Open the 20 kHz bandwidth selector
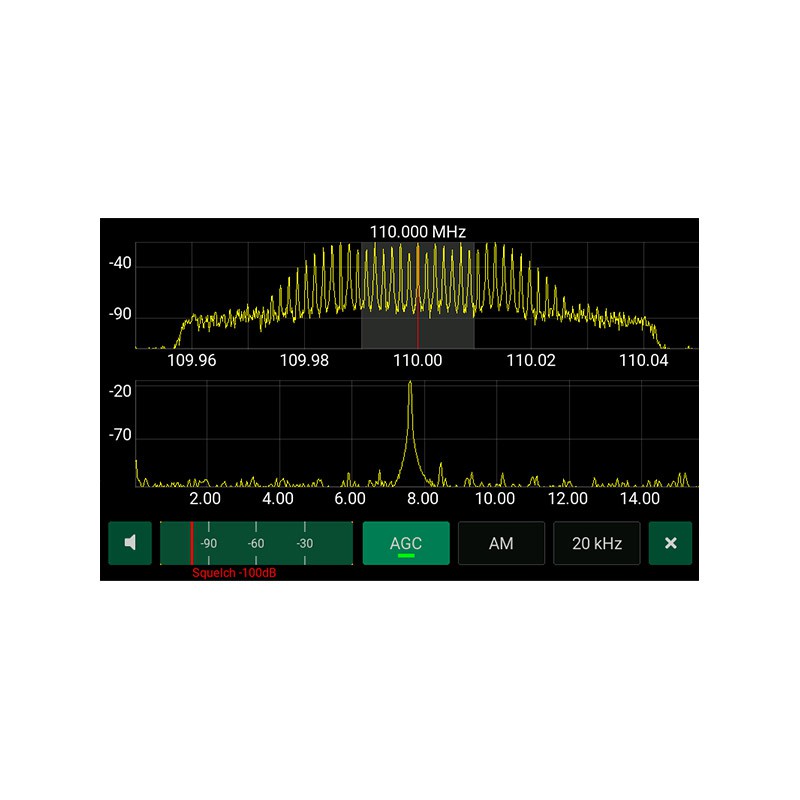 click(596, 543)
